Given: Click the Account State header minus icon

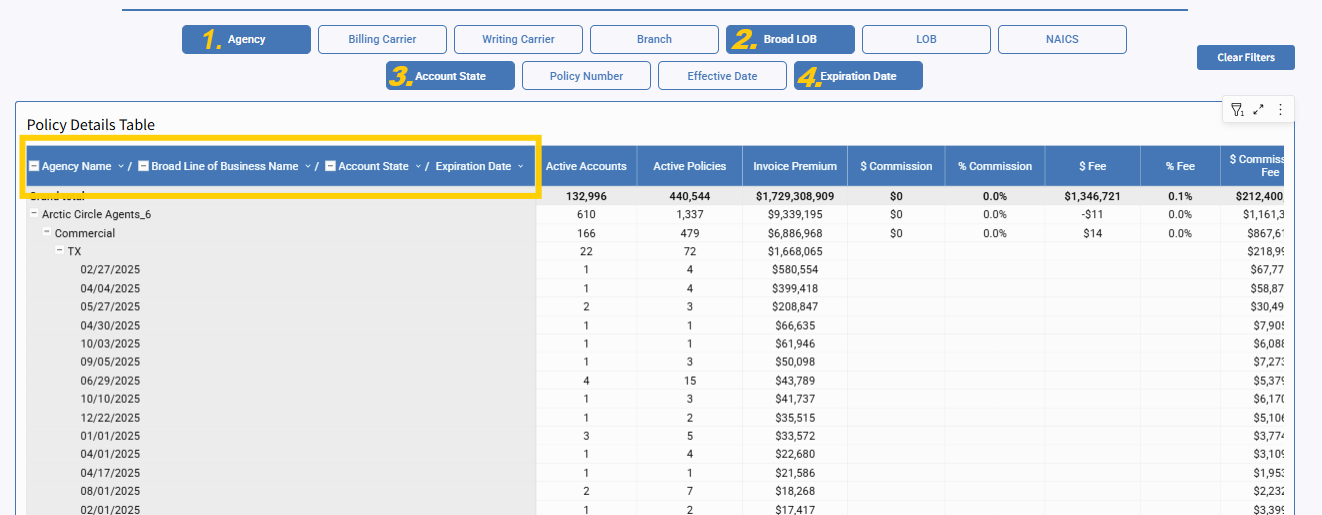Looking at the screenshot, I should [330, 166].
